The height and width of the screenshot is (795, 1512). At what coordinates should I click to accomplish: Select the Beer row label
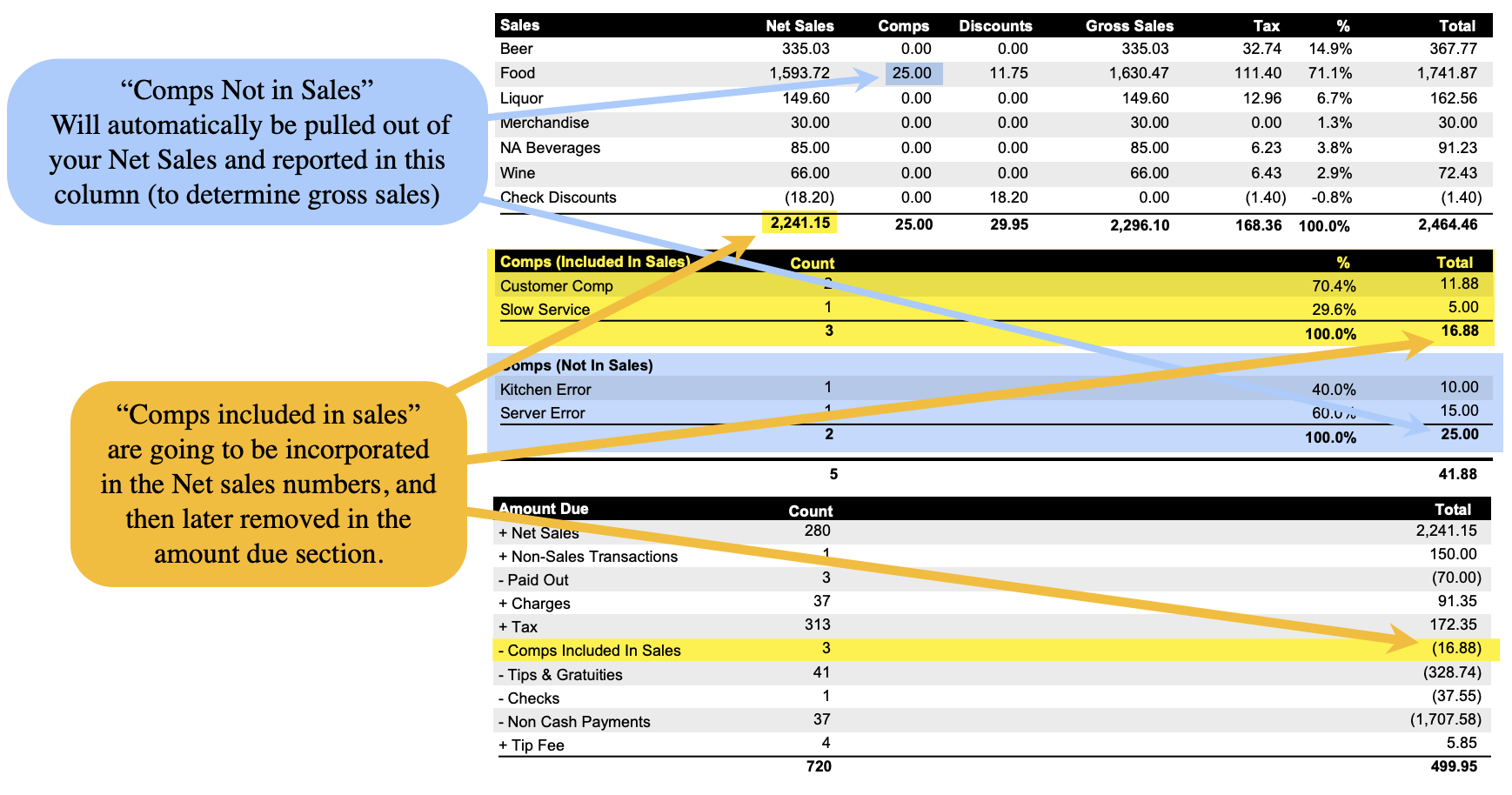coord(517,49)
